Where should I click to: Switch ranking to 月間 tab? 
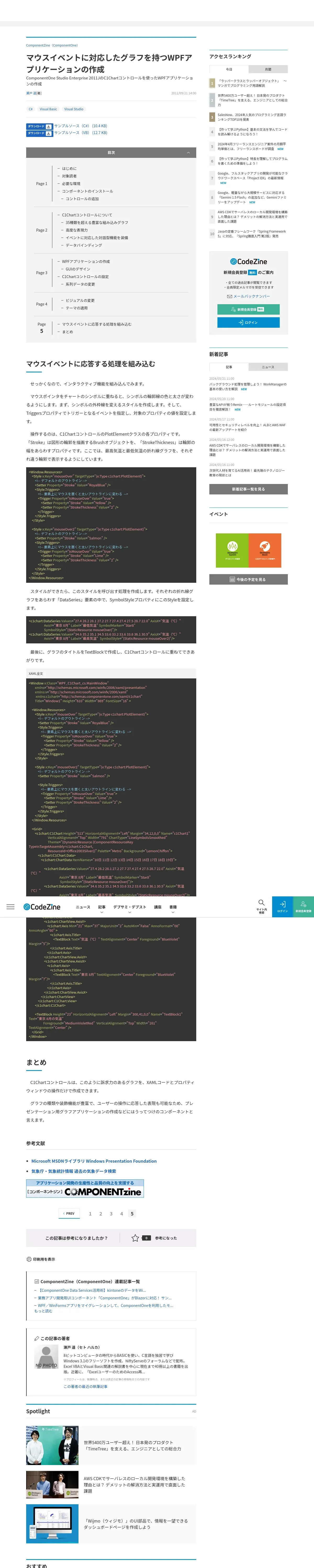[268, 70]
